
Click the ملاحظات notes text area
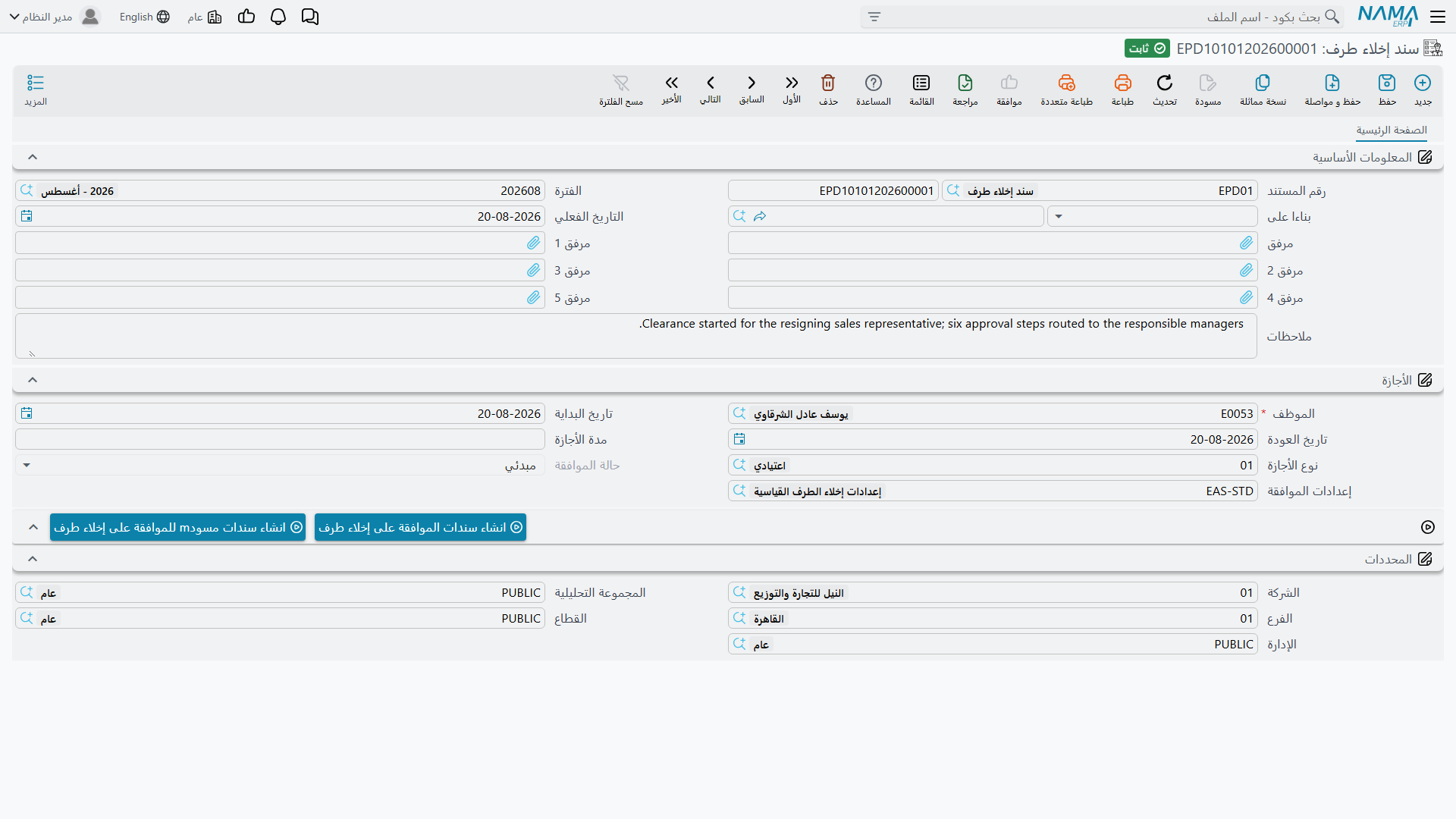click(636, 336)
